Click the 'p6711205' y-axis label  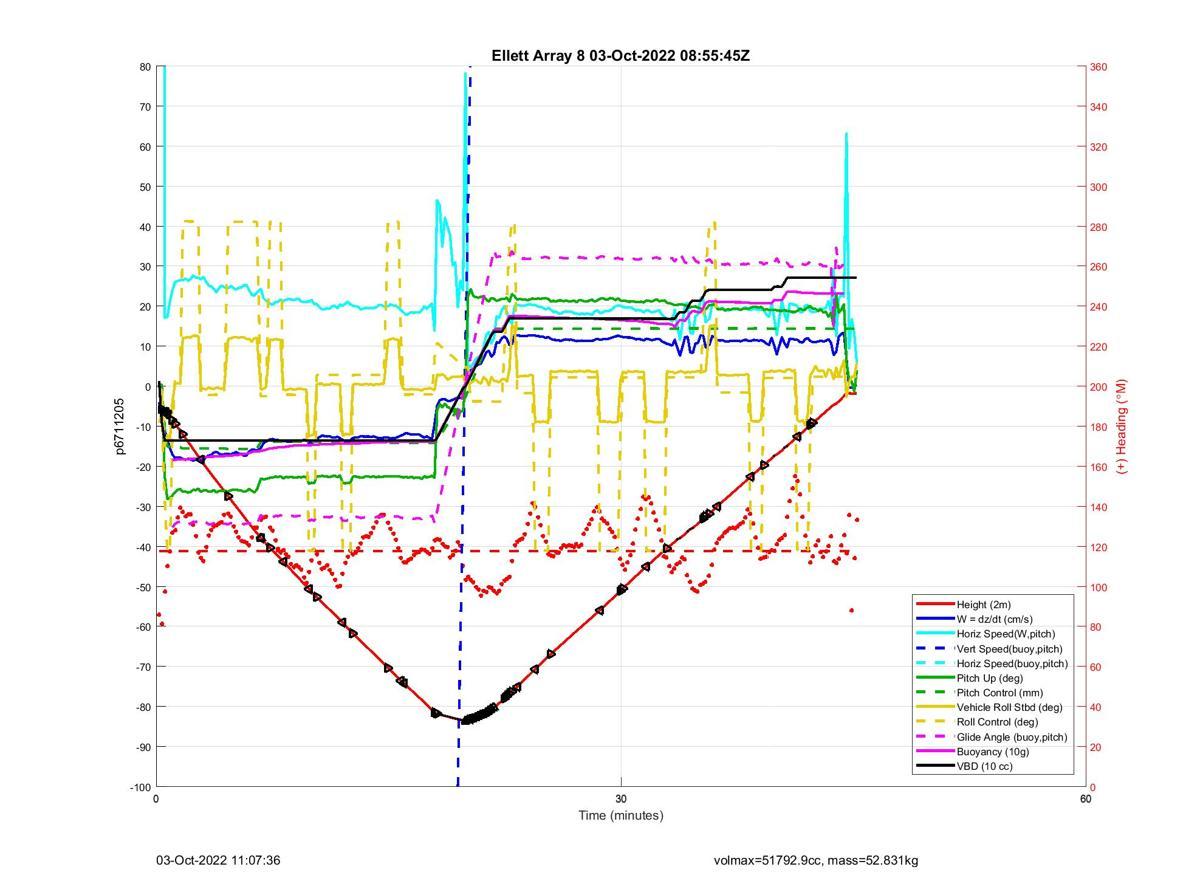tap(119, 426)
